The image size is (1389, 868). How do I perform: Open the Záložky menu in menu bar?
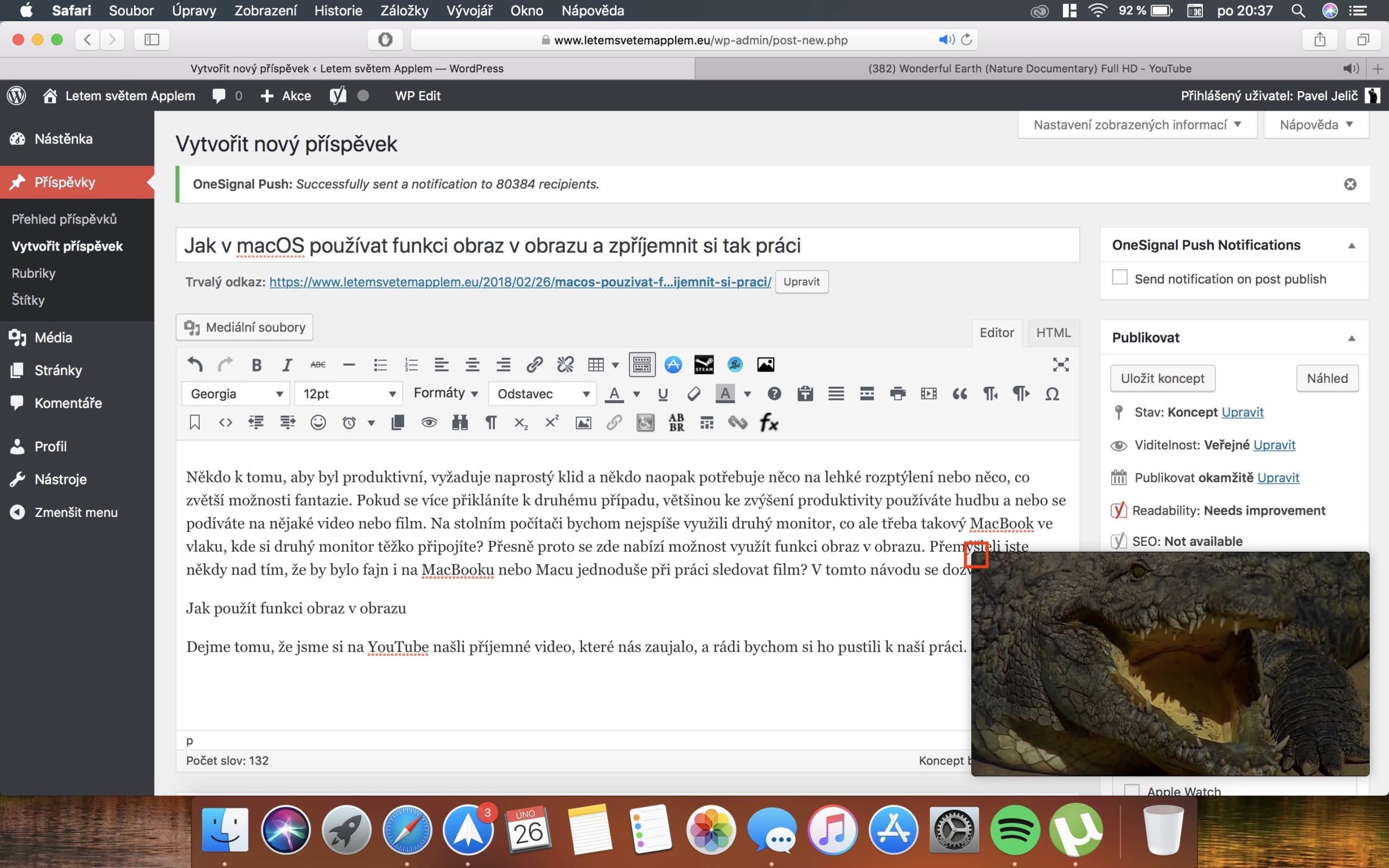pyautogui.click(x=404, y=10)
